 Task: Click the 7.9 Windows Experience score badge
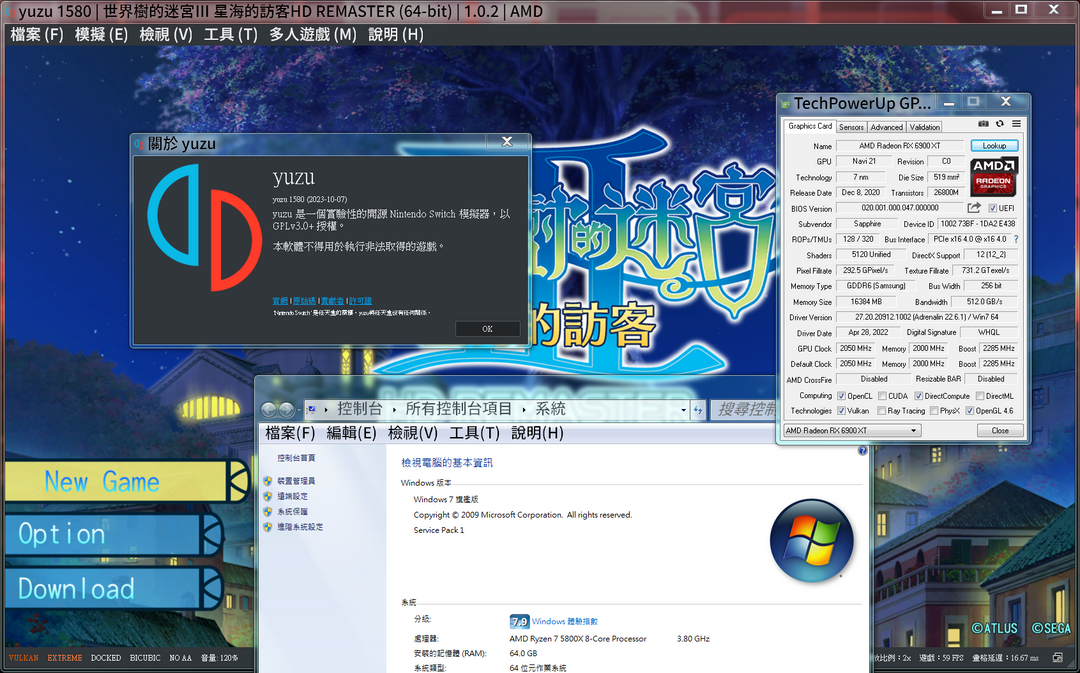(519, 621)
